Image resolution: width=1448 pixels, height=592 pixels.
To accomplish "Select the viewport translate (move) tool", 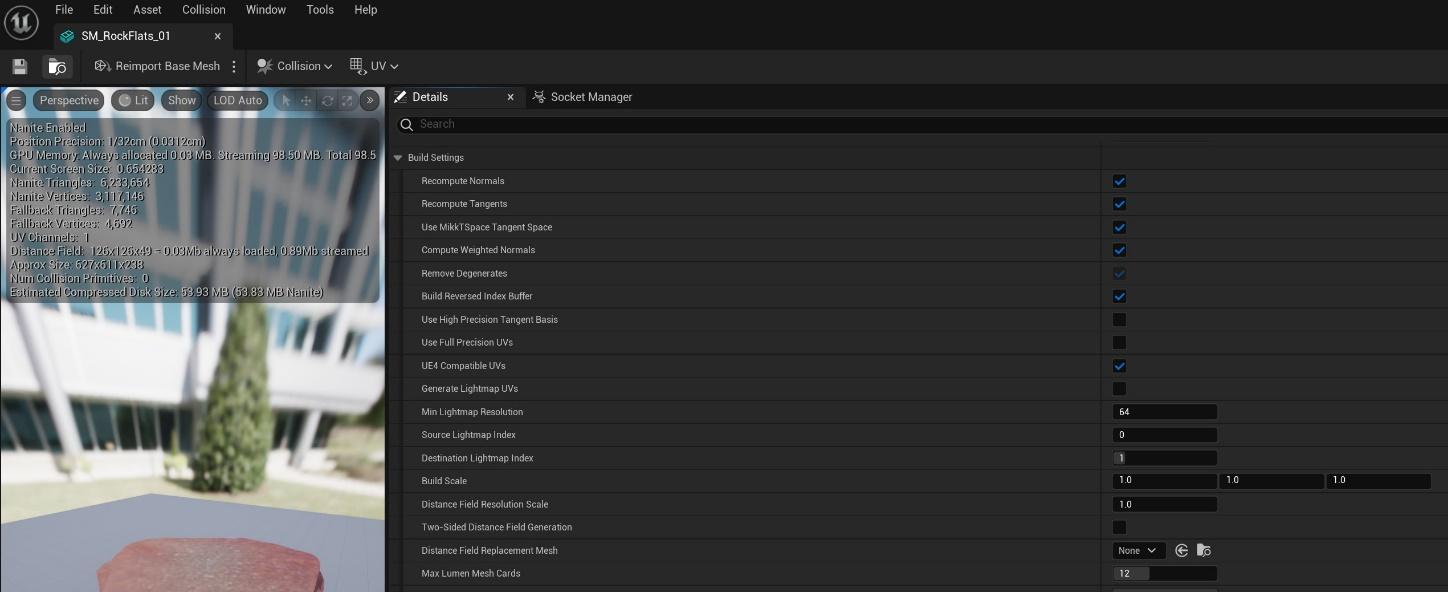I will [307, 100].
